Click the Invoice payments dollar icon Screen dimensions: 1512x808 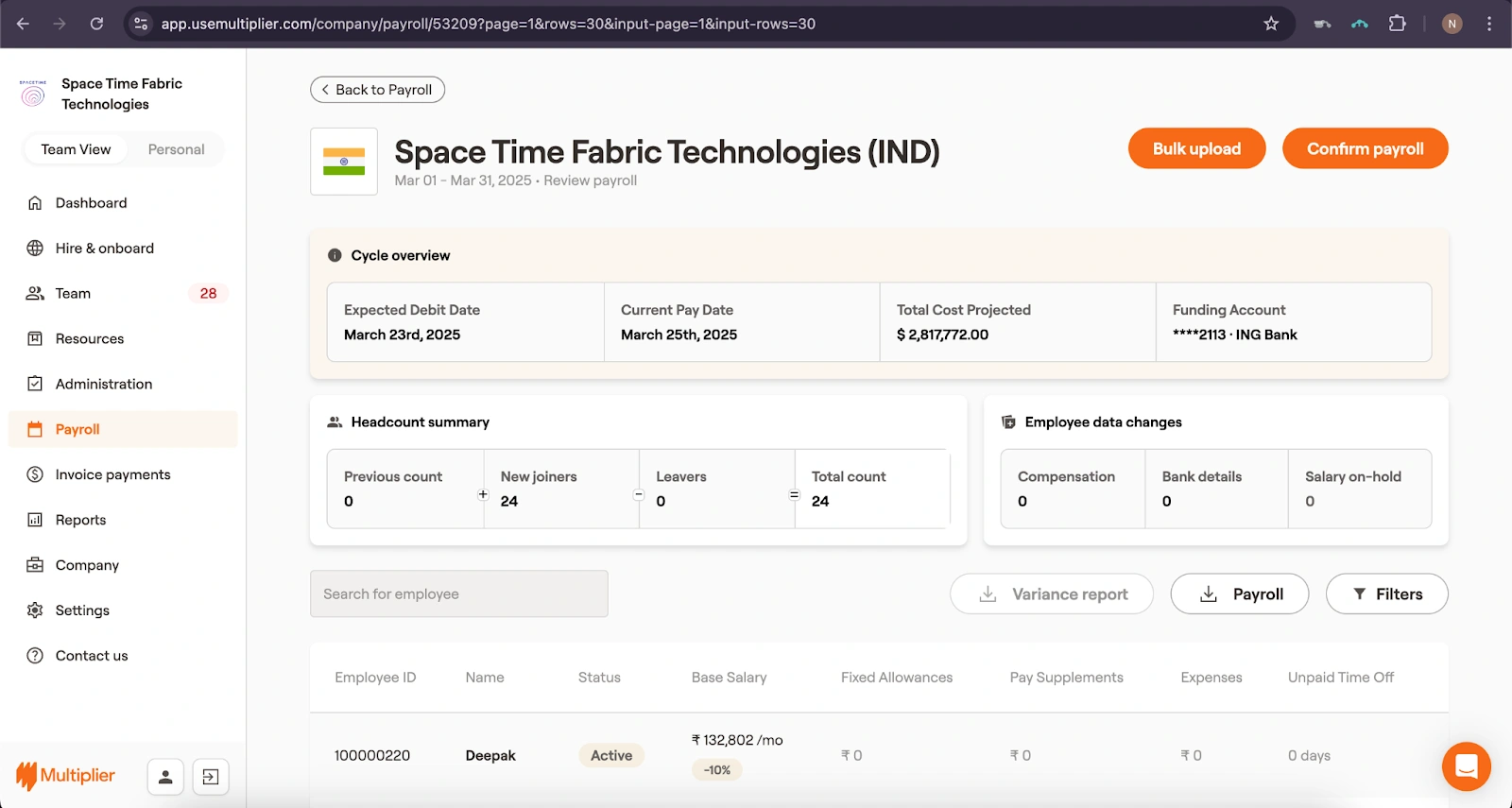tap(35, 474)
